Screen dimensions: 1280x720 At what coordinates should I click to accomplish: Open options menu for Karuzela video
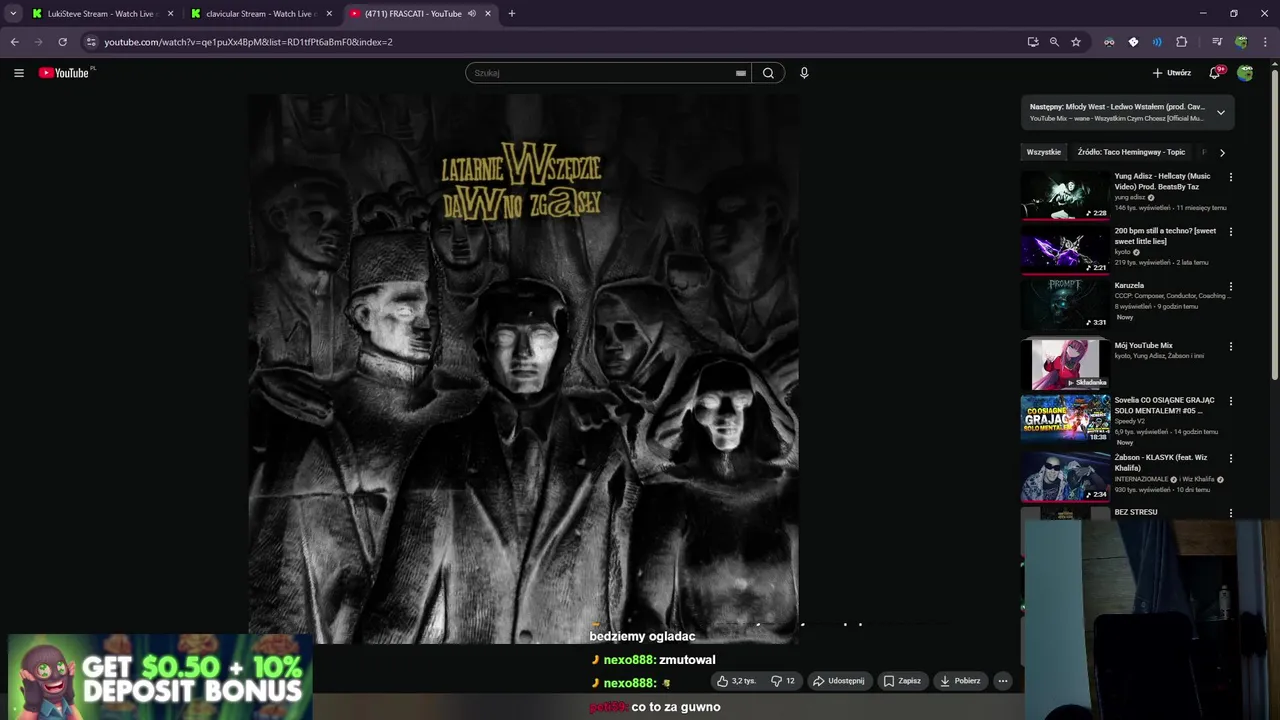click(1231, 286)
